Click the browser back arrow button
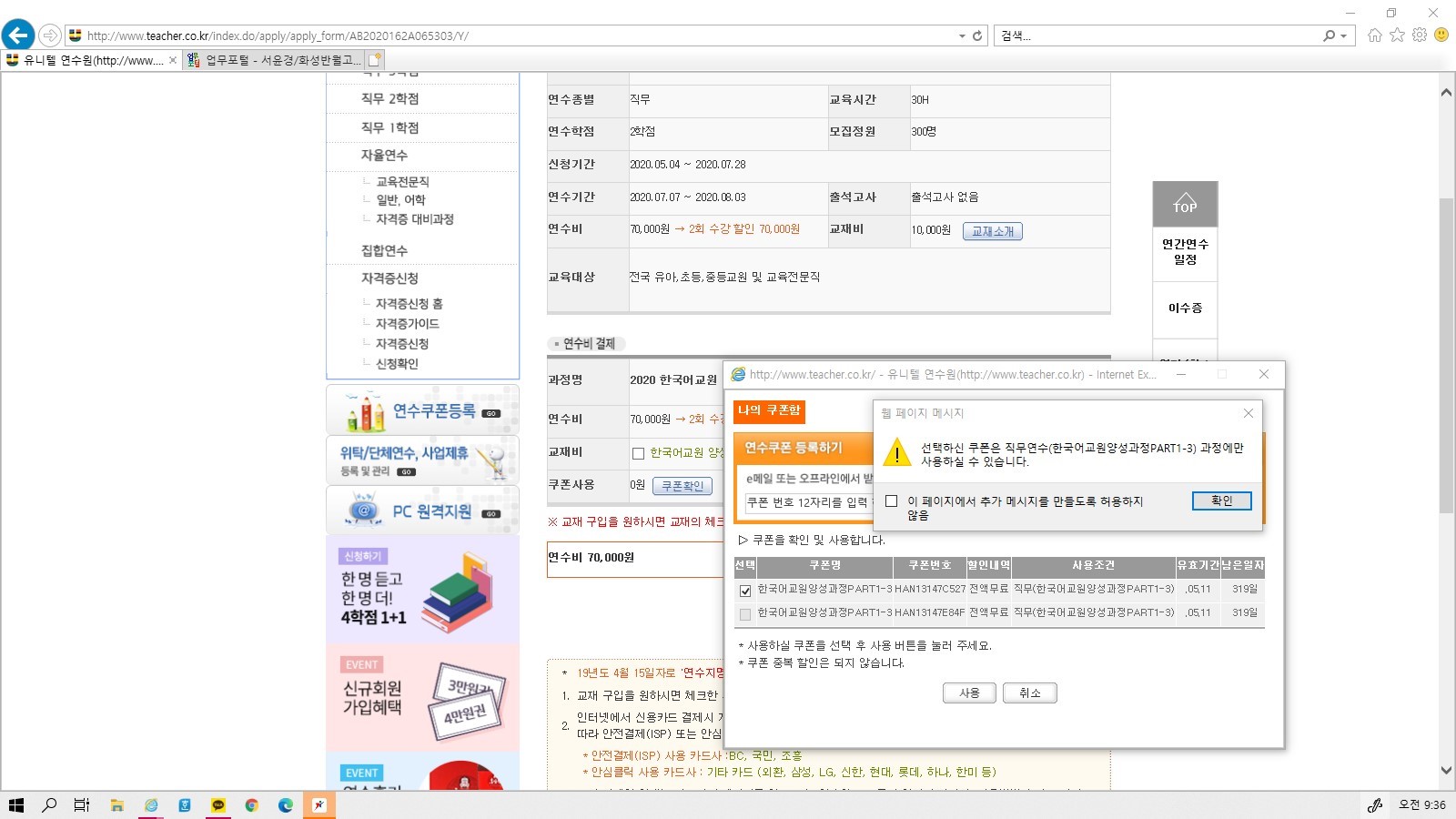The image size is (1456, 819). pyautogui.click(x=17, y=35)
